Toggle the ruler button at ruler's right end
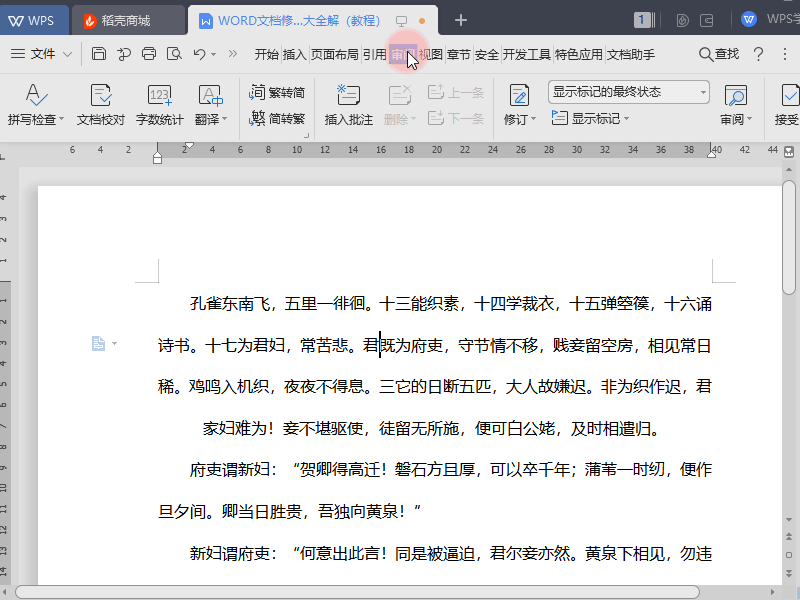The height and width of the screenshot is (600, 800). [789, 151]
